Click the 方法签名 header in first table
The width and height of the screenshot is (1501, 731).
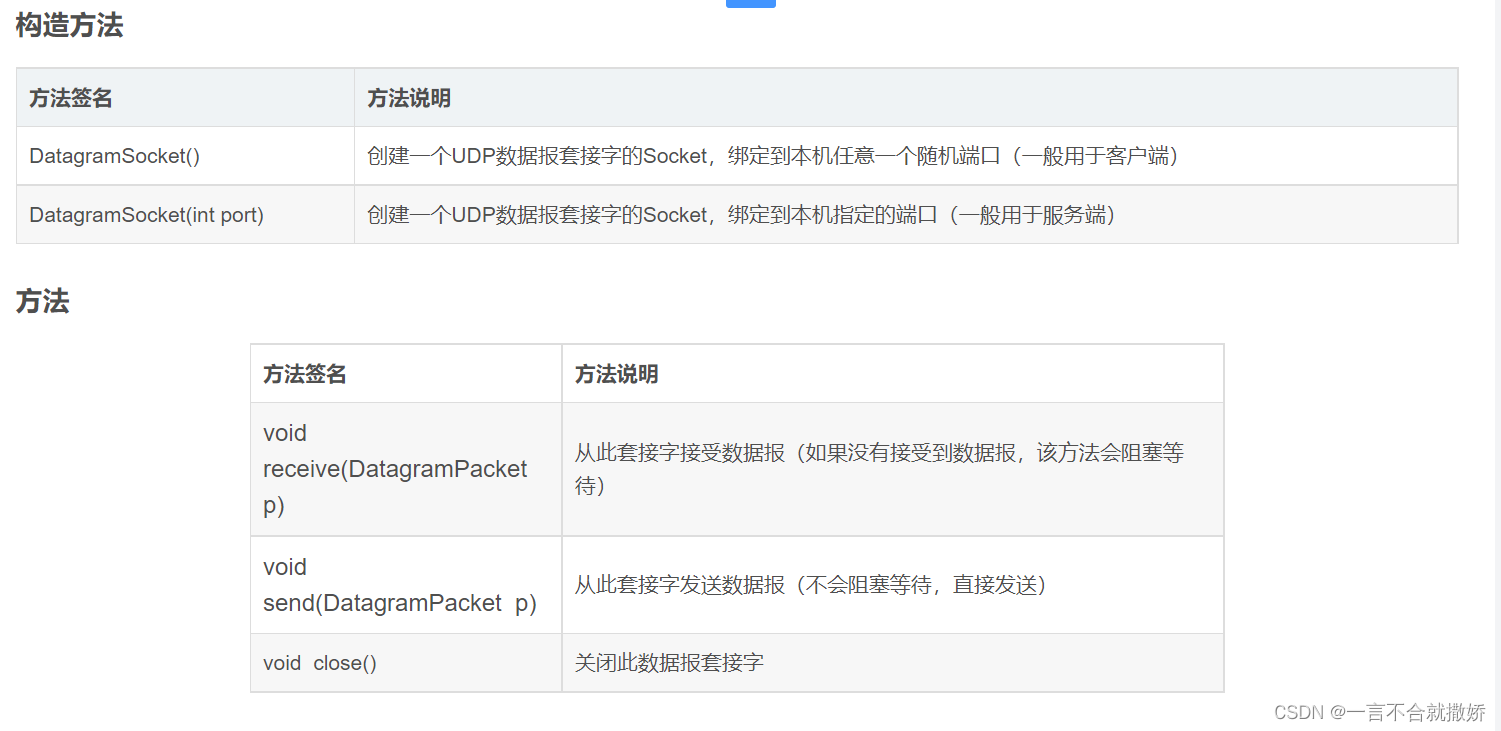(71, 98)
